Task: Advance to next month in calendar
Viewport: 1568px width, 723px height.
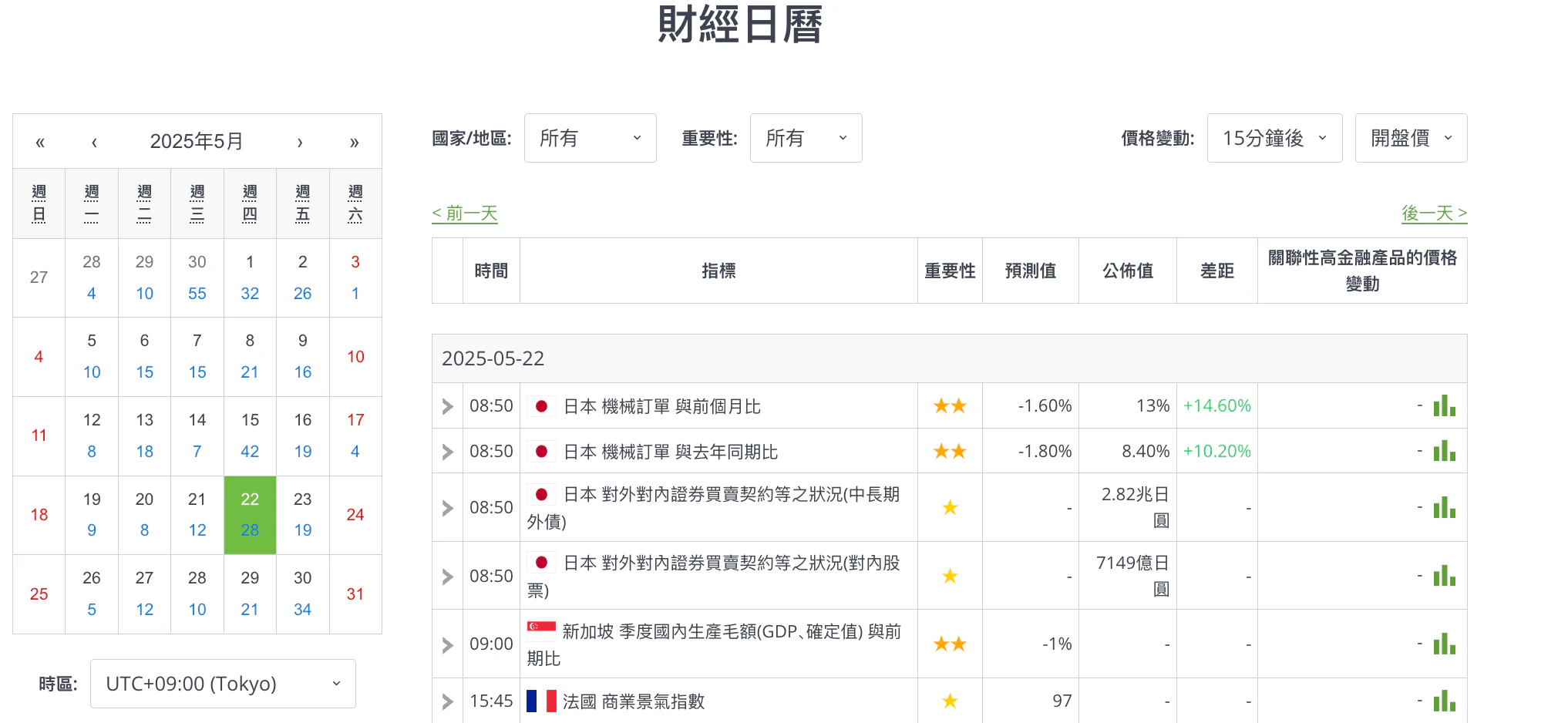Action: pyautogui.click(x=300, y=142)
